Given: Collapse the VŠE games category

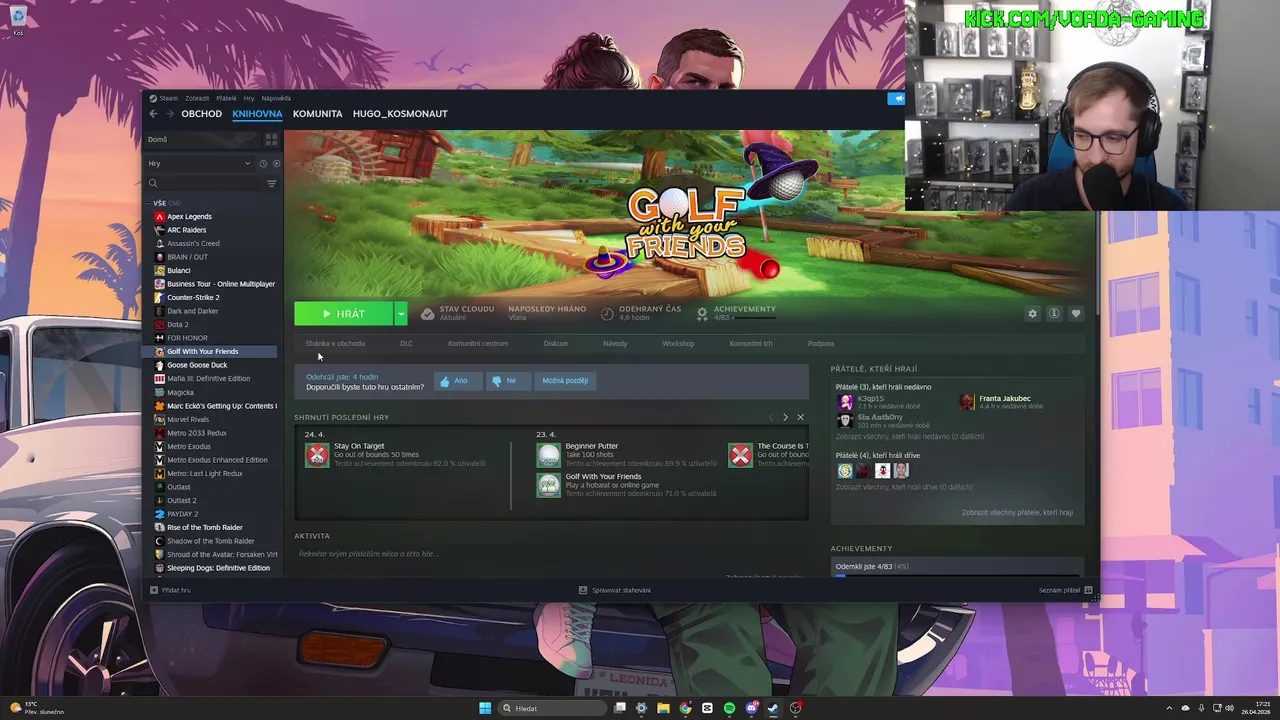Looking at the screenshot, I should [150, 203].
